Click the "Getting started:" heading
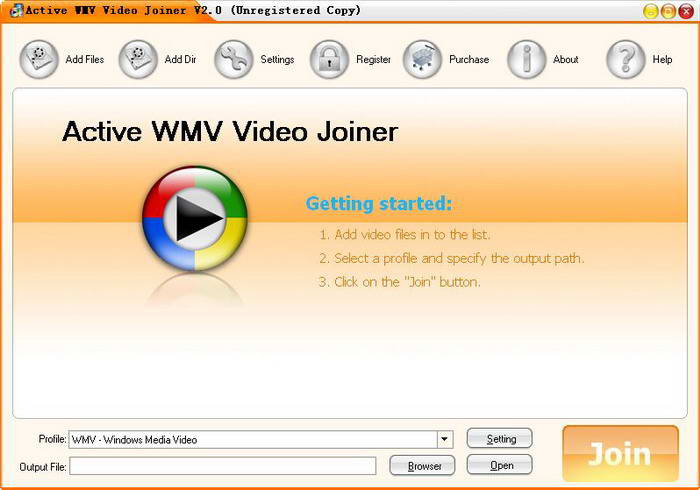Image resolution: width=700 pixels, height=490 pixels. [379, 203]
